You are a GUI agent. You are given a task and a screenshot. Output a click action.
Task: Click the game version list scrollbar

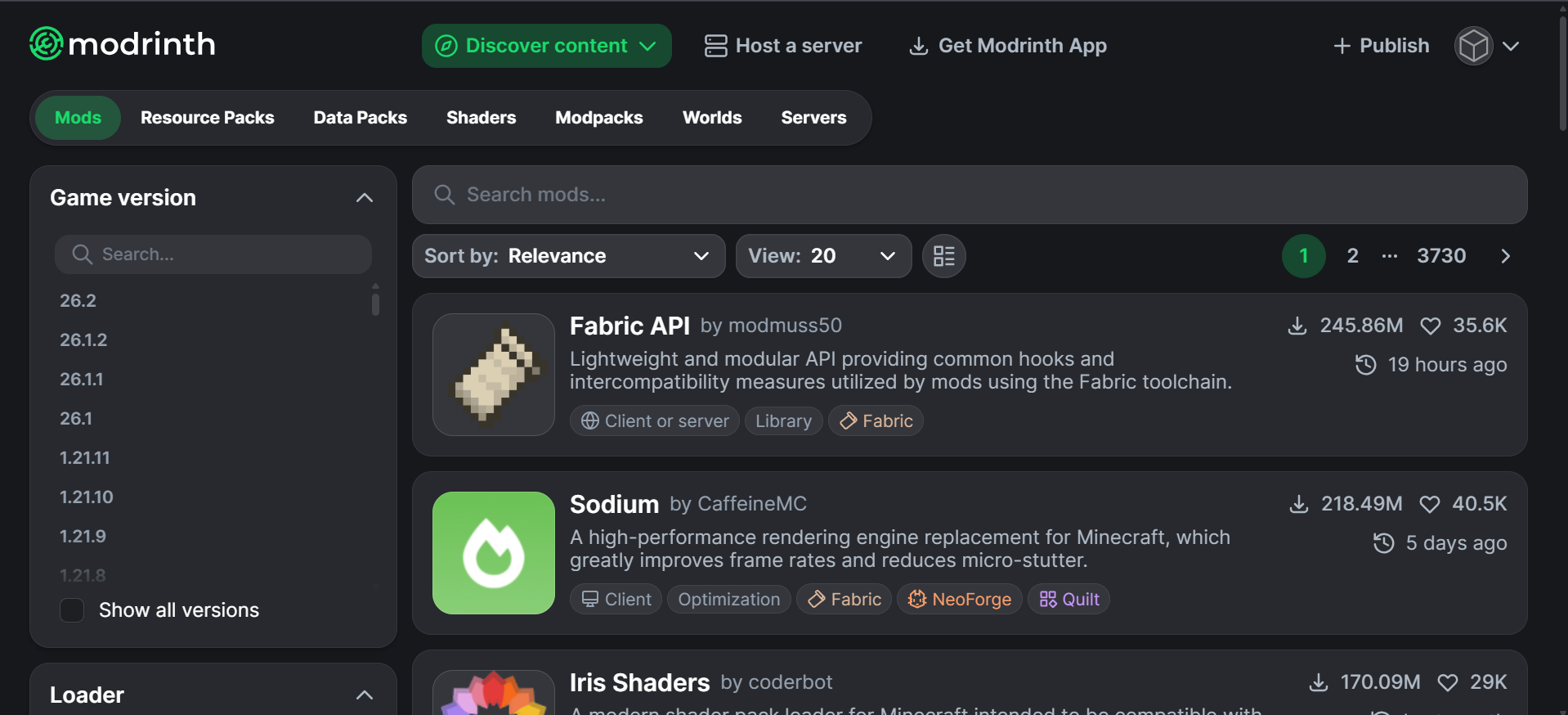coord(375,304)
